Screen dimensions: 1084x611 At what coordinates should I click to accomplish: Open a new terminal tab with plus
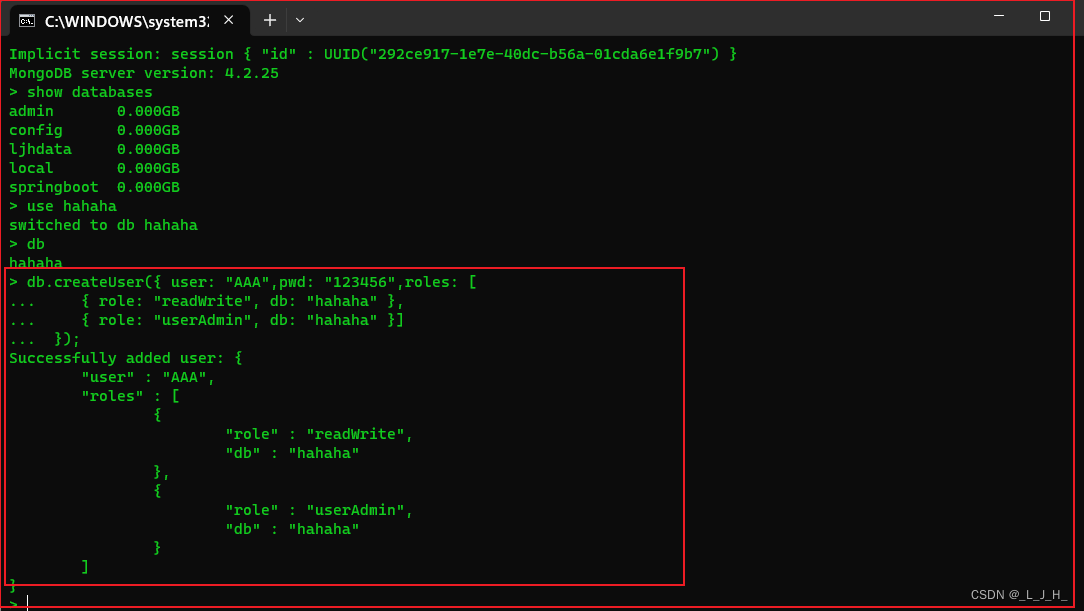[270, 21]
